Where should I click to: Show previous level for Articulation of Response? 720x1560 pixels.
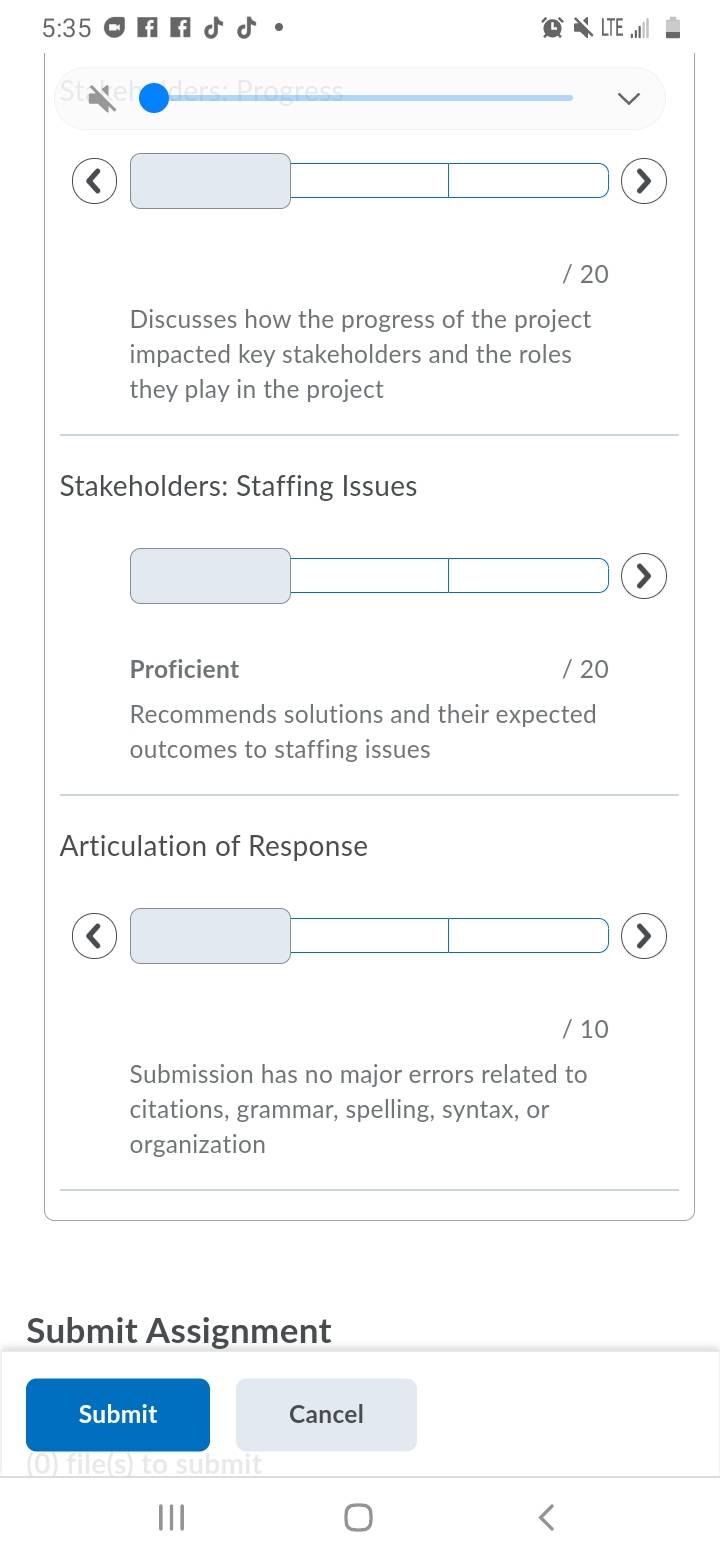click(x=94, y=936)
